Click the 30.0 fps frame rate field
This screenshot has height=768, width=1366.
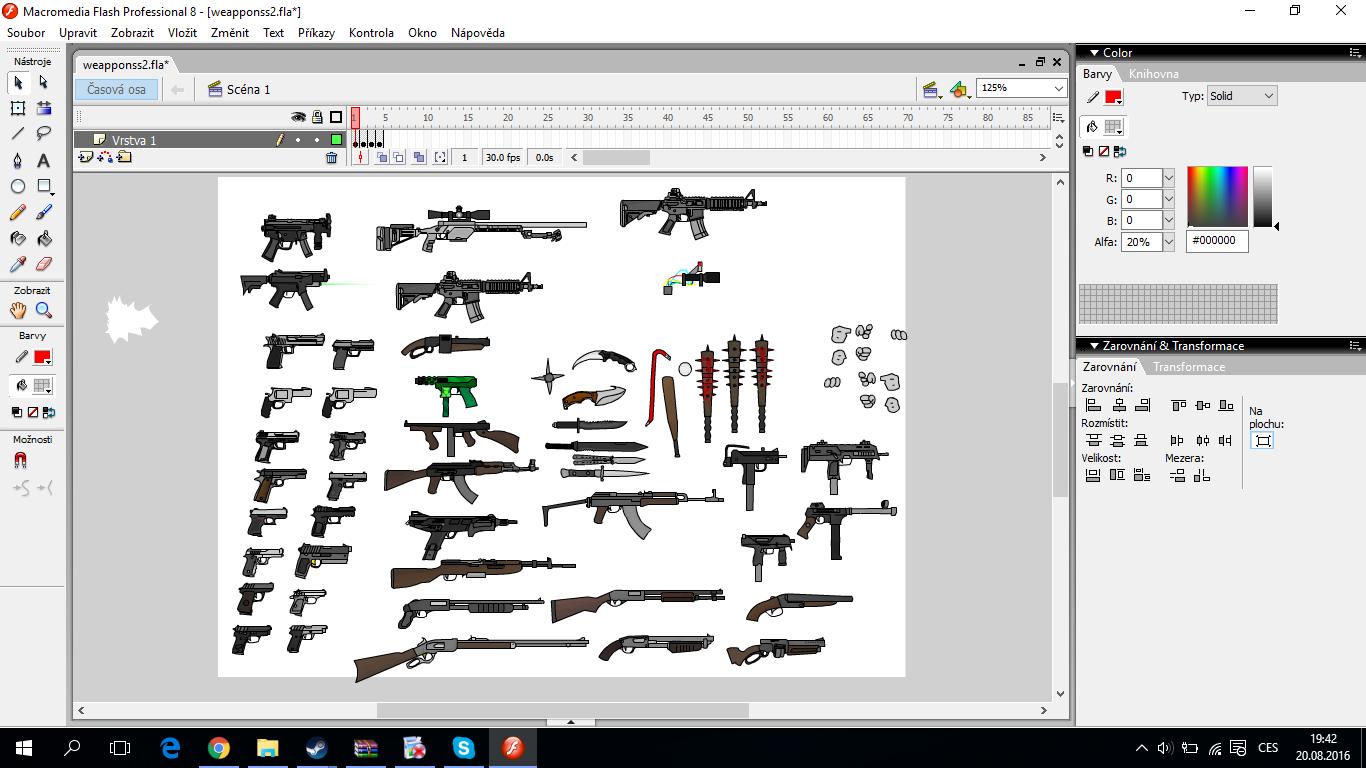point(504,158)
